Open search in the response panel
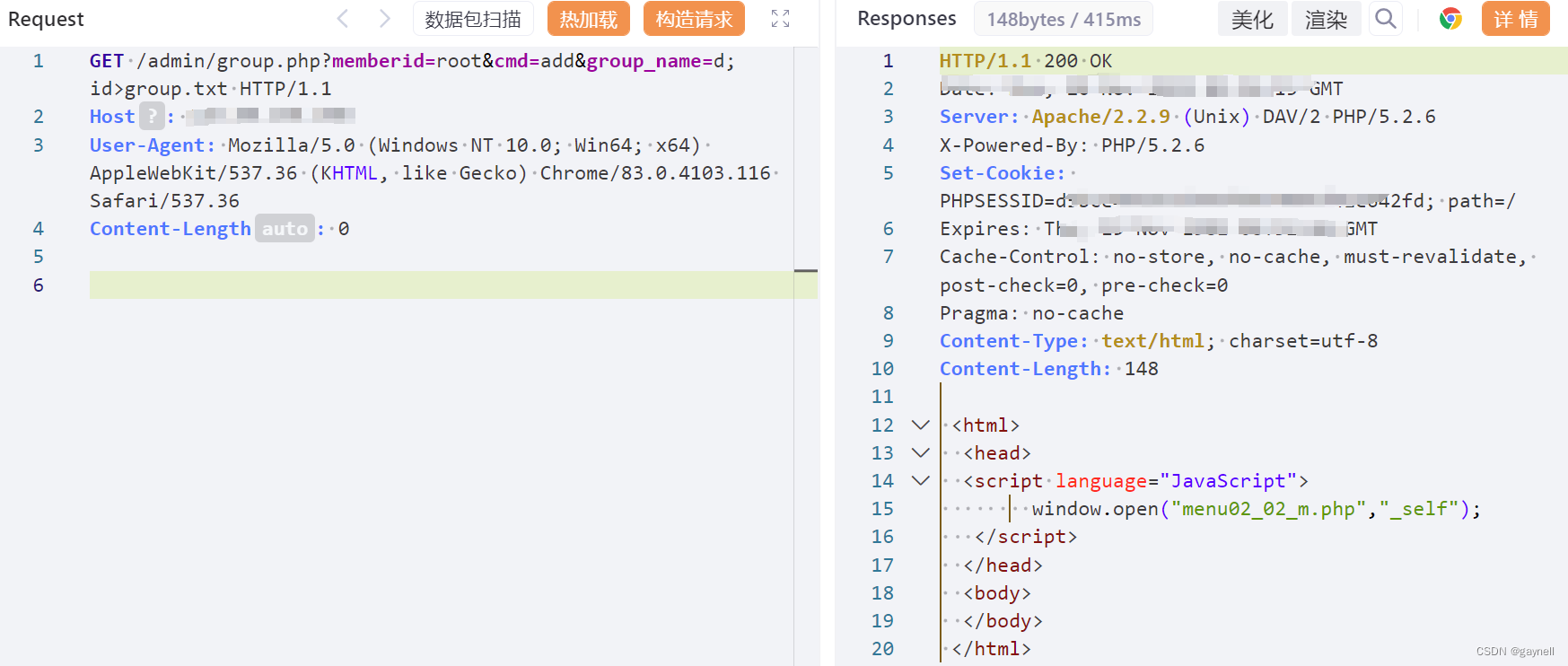 coord(1386,19)
